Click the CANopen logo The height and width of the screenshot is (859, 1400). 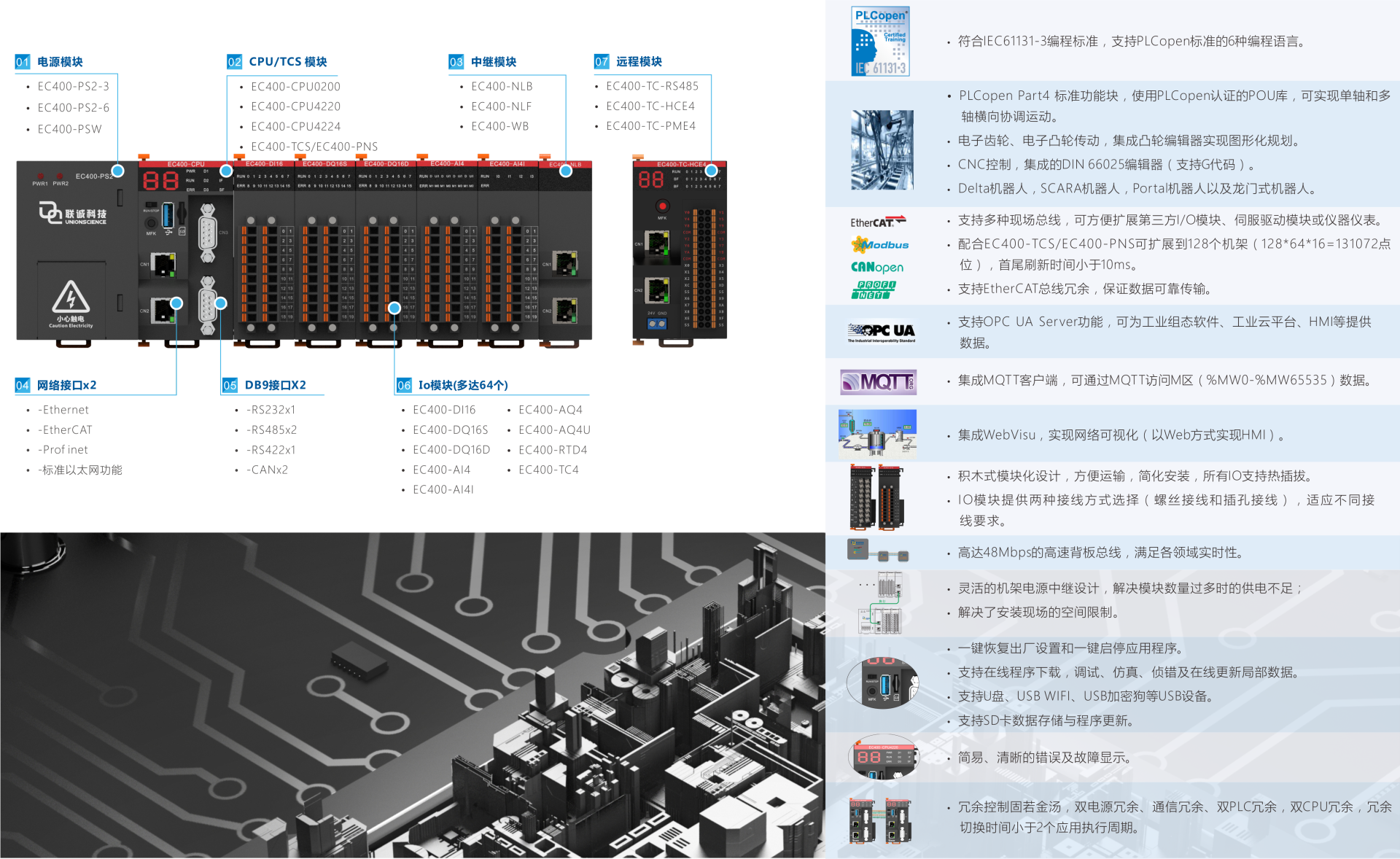point(877,267)
